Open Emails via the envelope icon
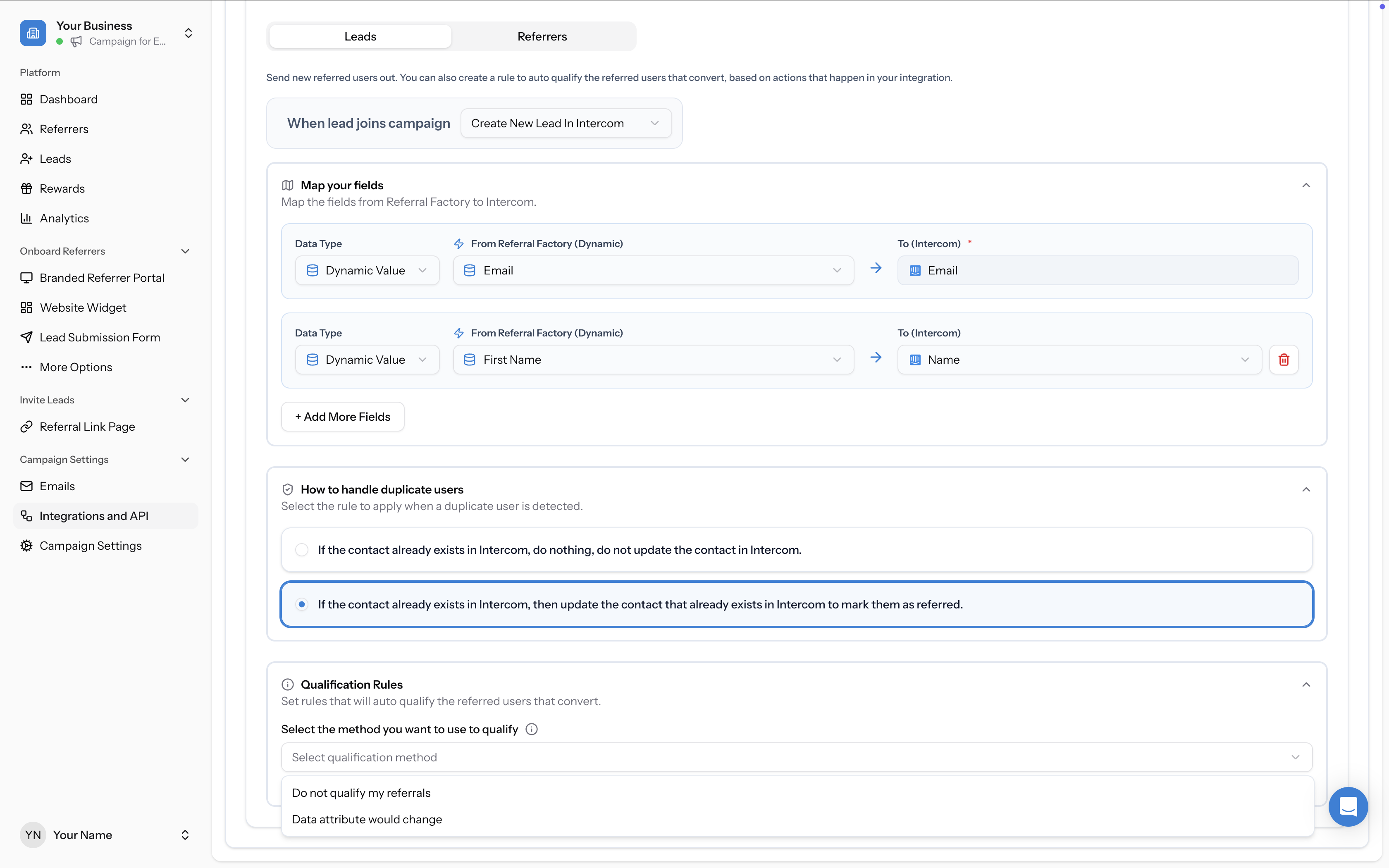 26,486
